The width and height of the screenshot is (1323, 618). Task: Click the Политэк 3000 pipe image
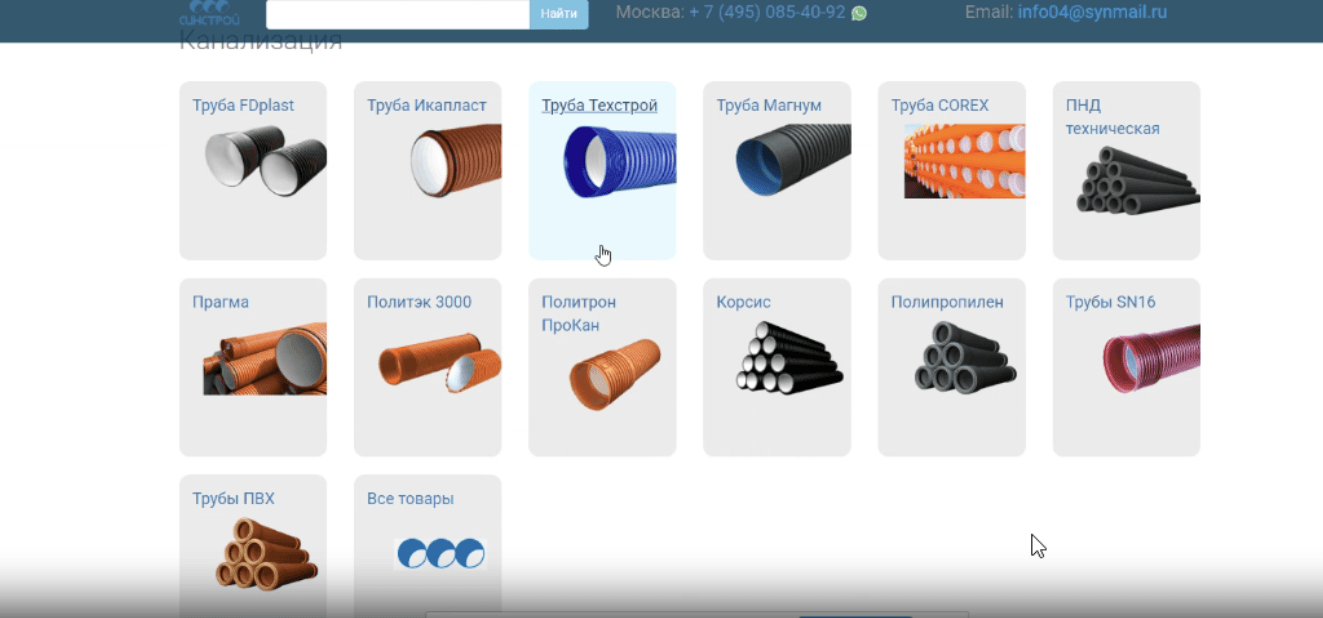click(x=440, y=362)
